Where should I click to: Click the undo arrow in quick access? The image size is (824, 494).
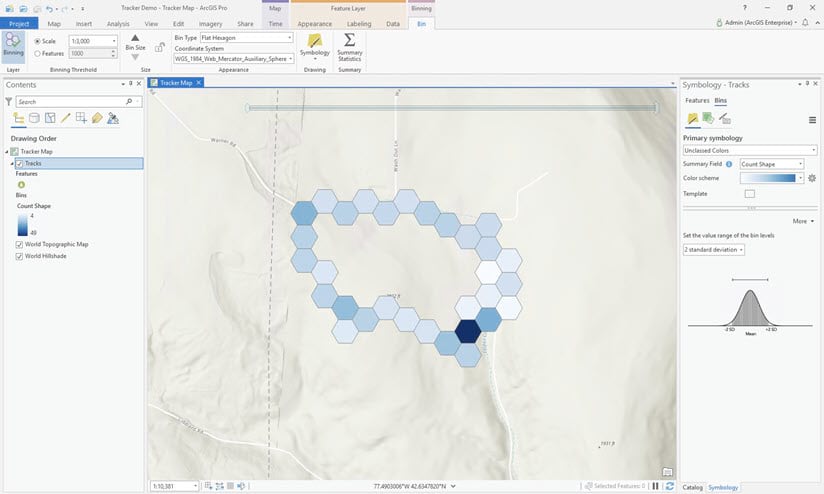point(49,8)
